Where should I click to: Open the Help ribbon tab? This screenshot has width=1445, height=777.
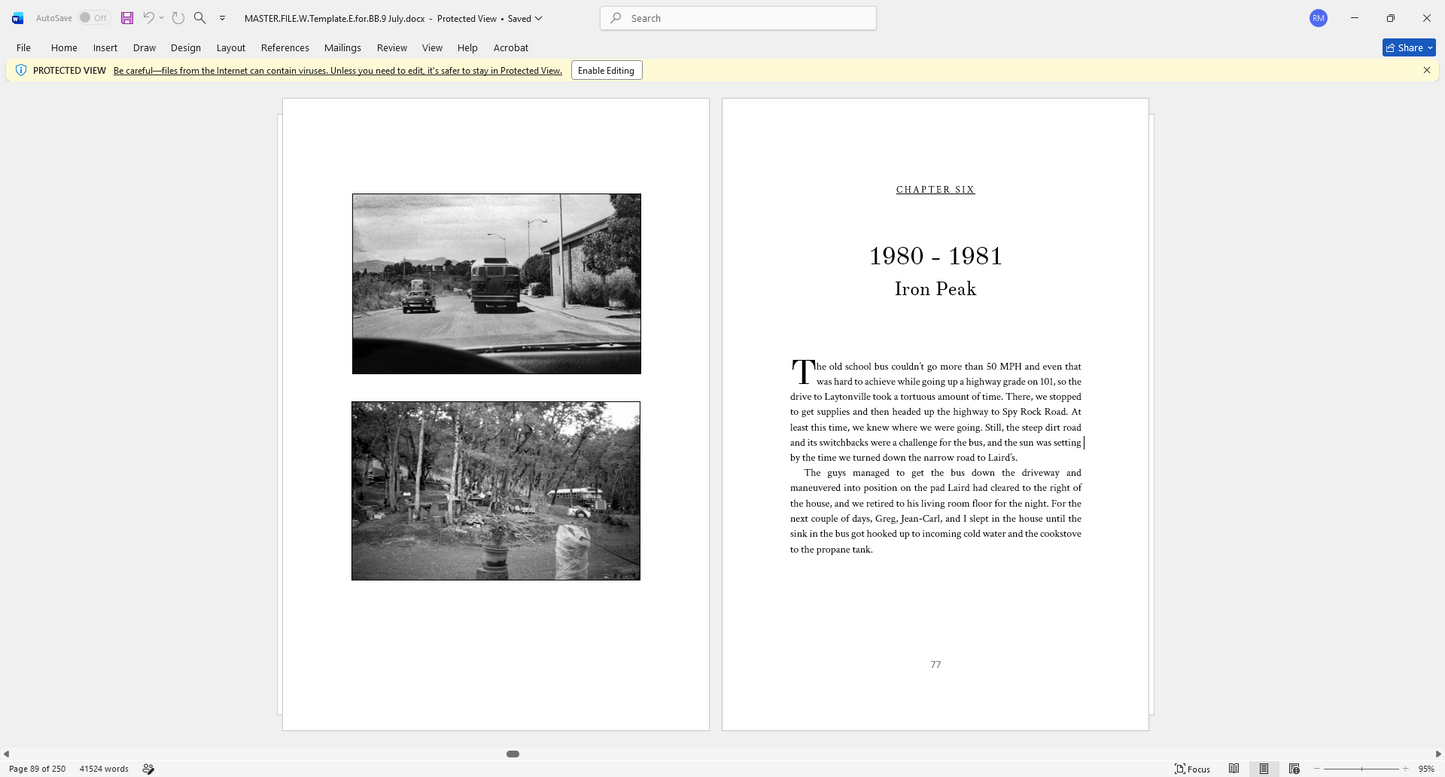(468, 47)
